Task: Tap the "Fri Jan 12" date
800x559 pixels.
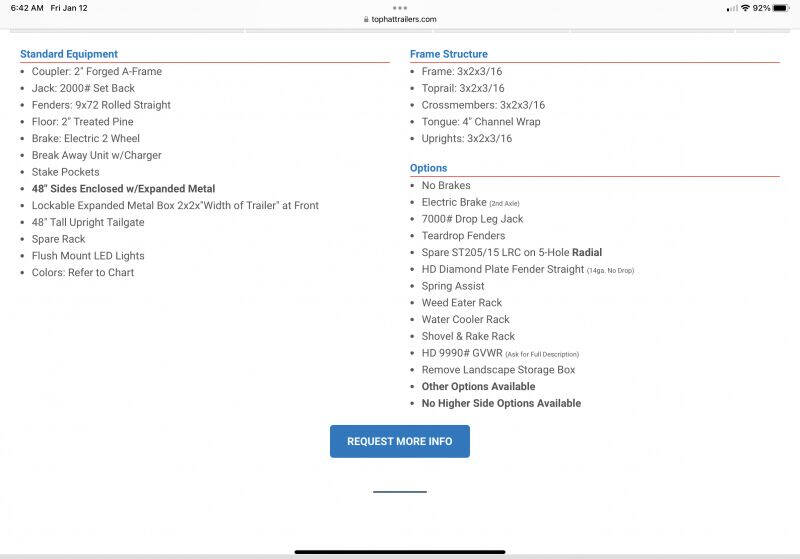Action: click(69, 8)
